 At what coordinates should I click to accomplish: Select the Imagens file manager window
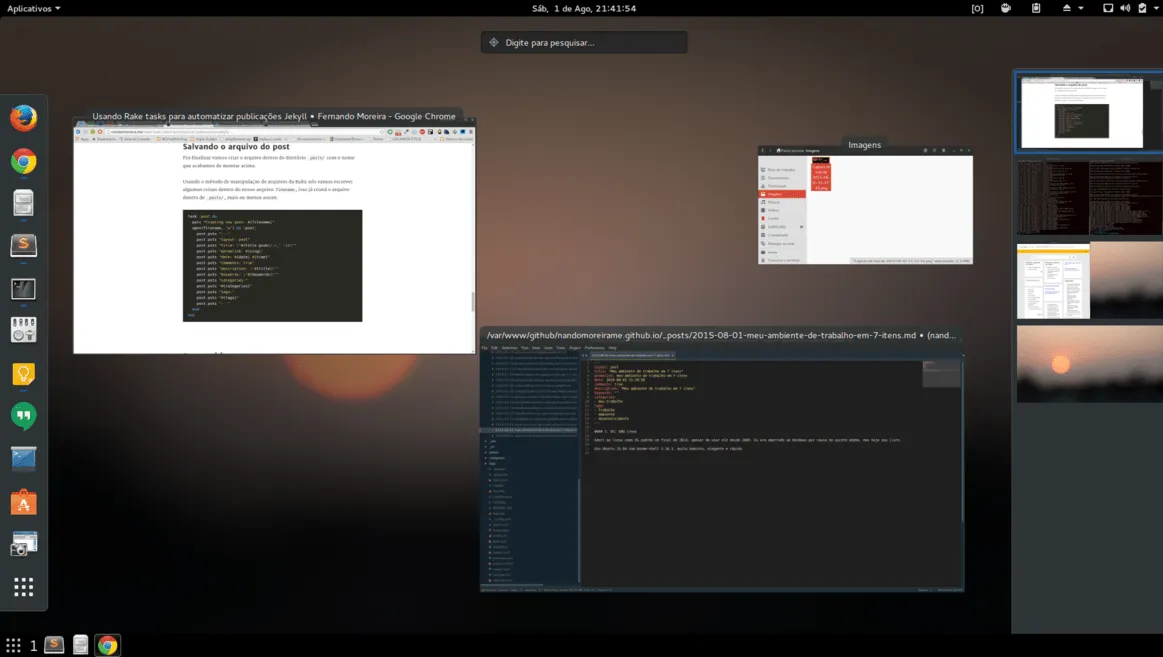(x=865, y=205)
